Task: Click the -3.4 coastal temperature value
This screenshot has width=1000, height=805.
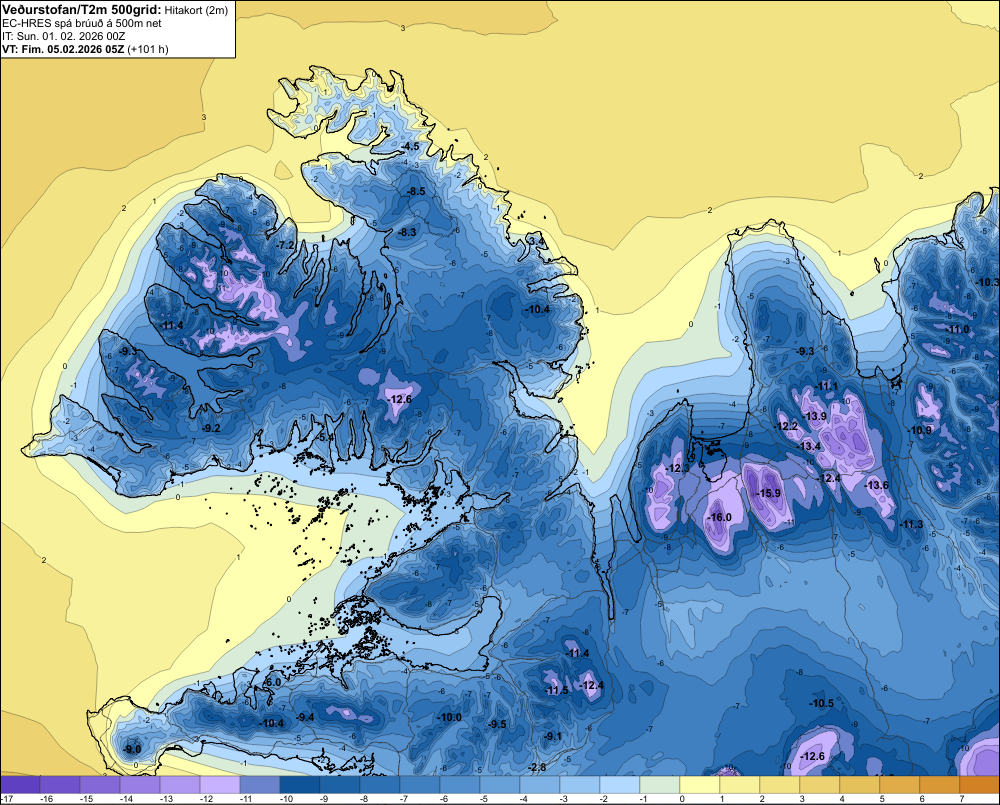Action: [537, 242]
